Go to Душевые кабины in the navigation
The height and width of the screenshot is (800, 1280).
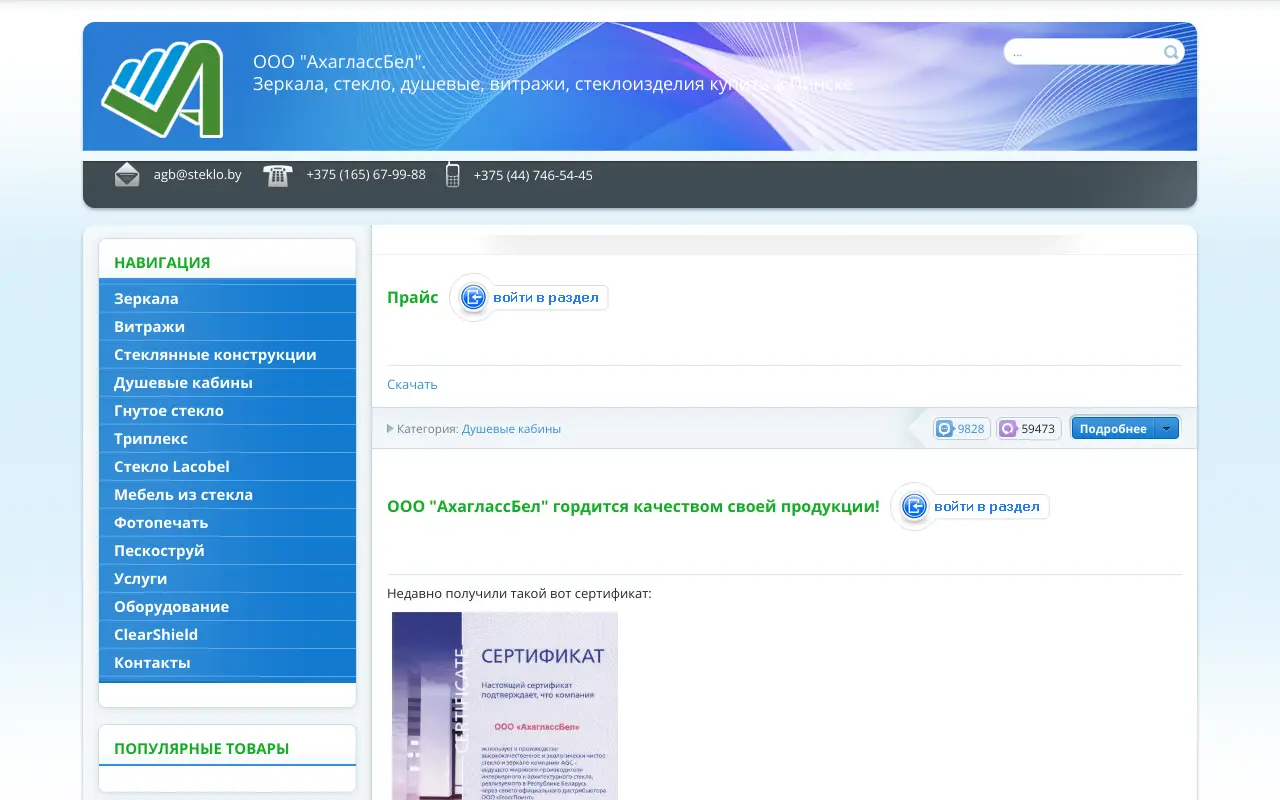pyautogui.click(x=183, y=383)
